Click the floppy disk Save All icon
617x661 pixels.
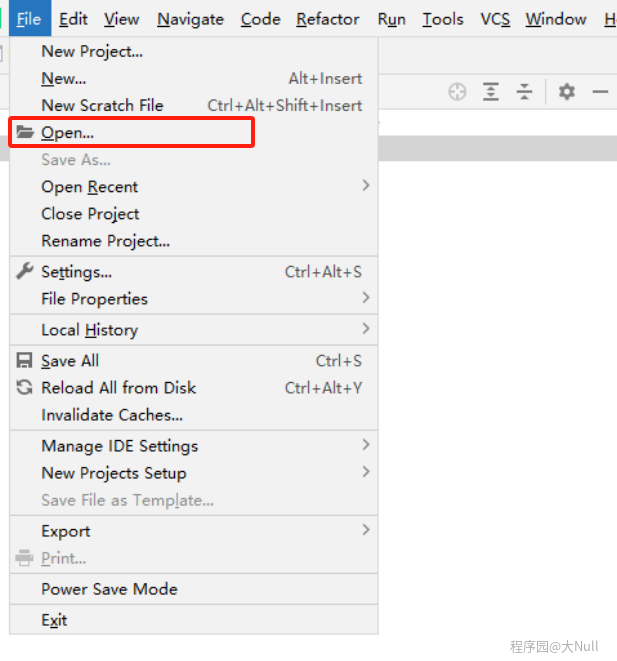(25, 361)
